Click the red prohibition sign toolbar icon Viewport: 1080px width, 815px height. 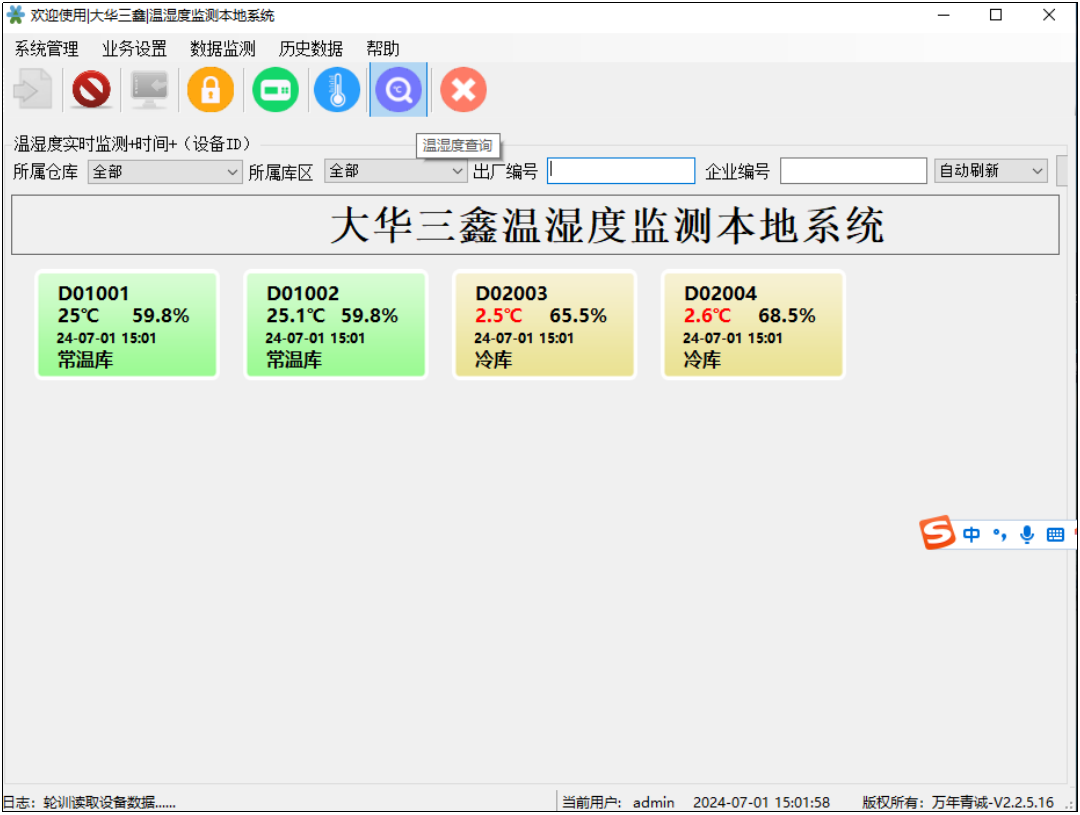(x=92, y=91)
